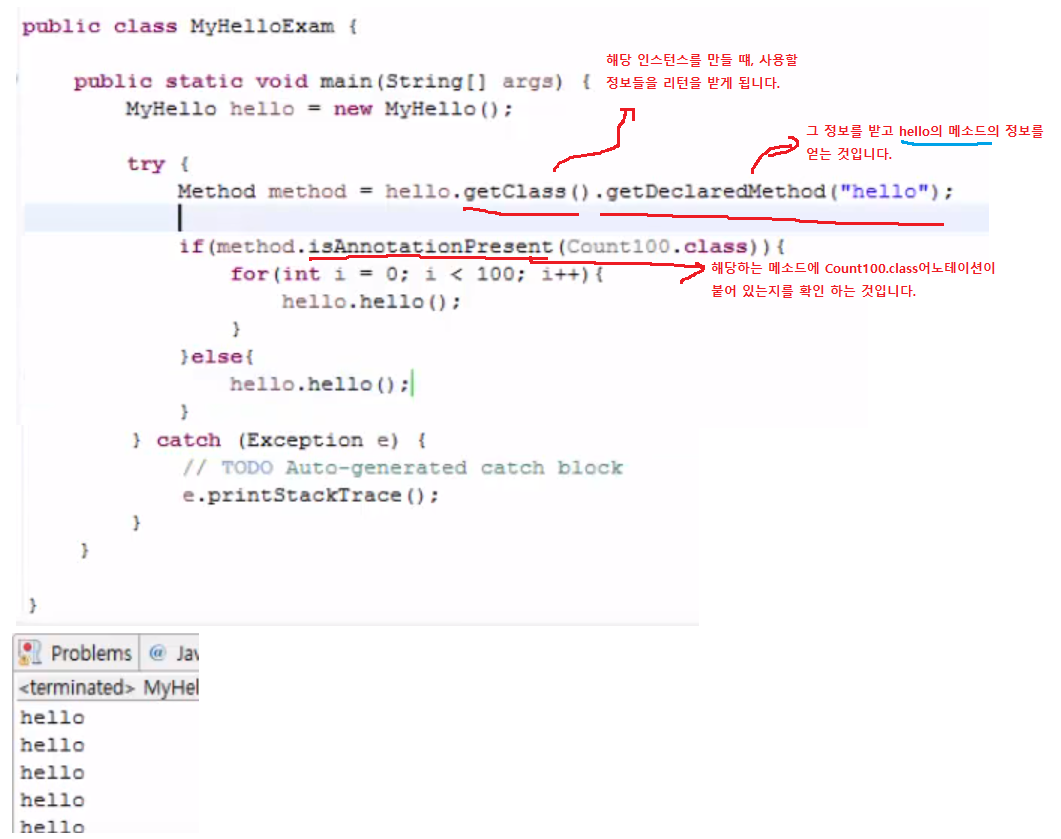Switch to the Javadoc tab

(x=171, y=652)
